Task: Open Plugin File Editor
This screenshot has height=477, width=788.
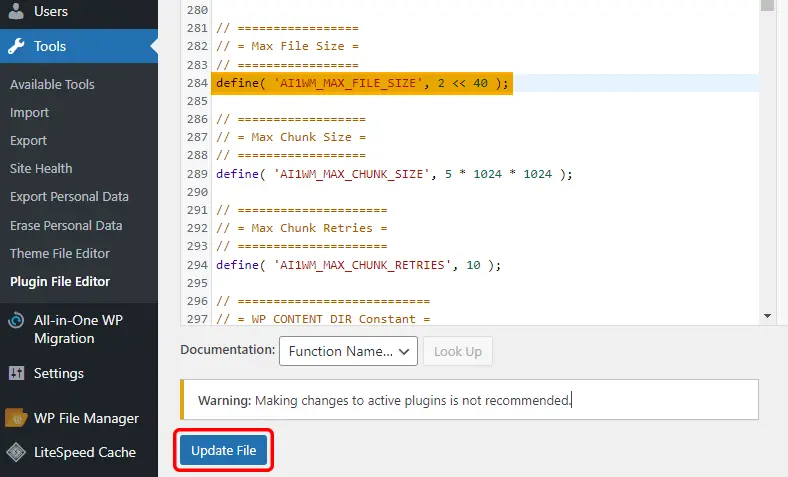Action: point(60,281)
